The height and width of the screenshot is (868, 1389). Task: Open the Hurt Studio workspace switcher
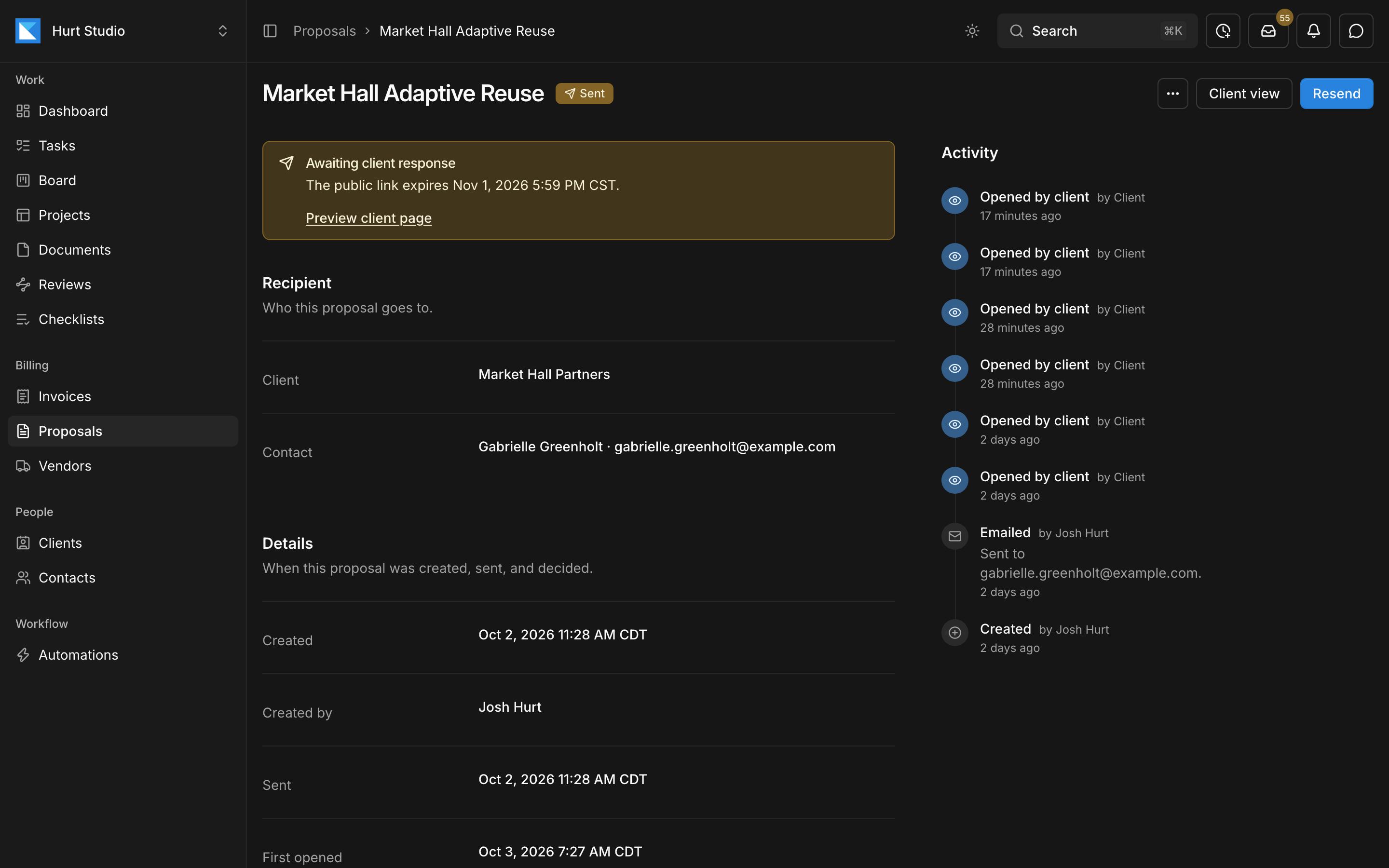[x=123, y=31]
